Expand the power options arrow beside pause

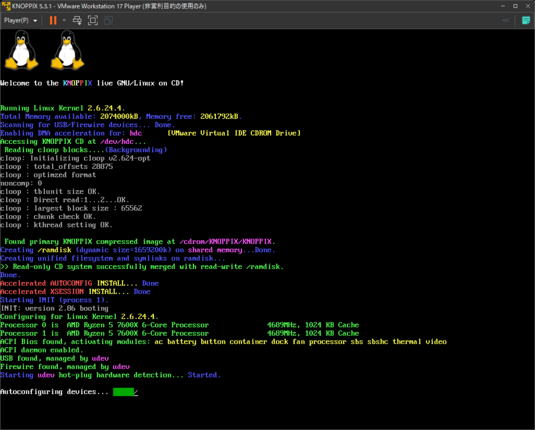[64, 20]
